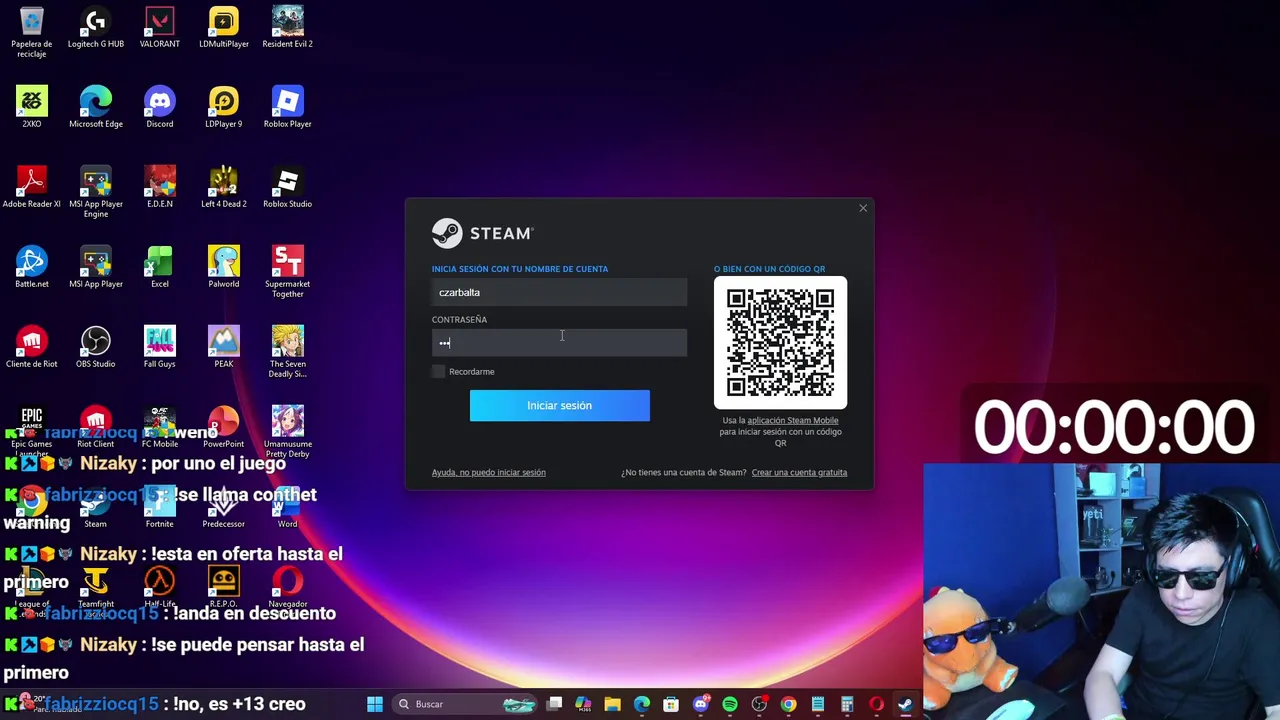Switch to Steam in the taskbar
This screenshot has width=1280, height=720.
905,704
